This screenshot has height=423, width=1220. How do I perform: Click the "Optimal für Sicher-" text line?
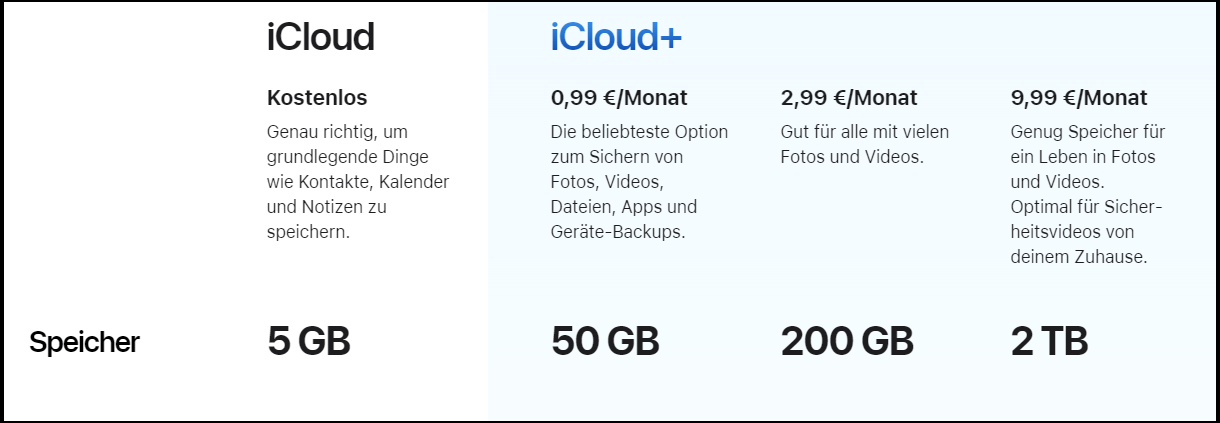(1087, 207)
